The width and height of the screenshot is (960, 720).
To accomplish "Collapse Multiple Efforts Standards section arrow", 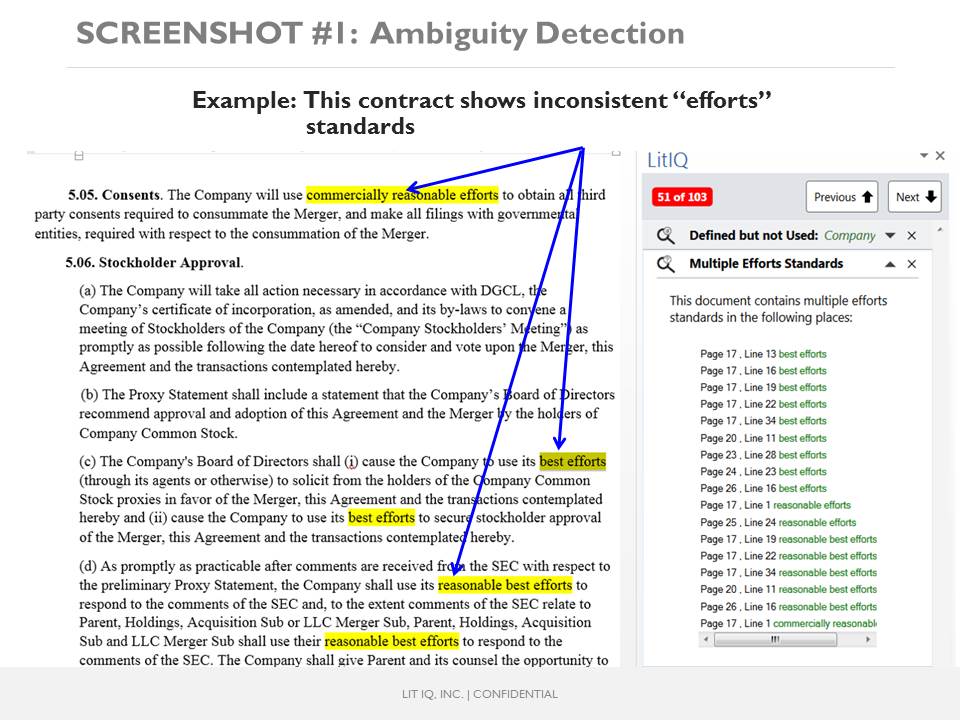I will (890, 264).
